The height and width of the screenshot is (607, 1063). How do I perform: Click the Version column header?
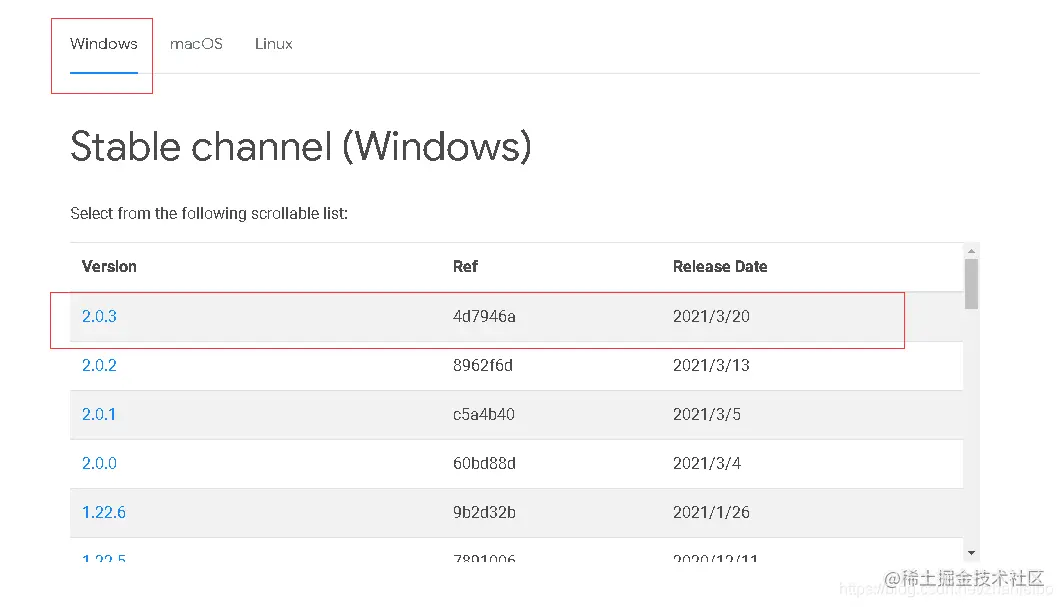tap(109, 266)
